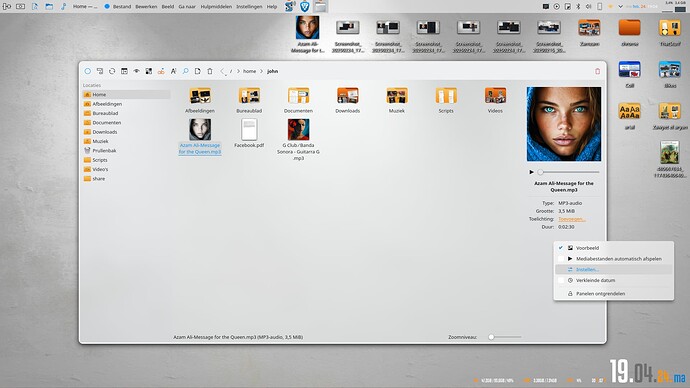The image size is (690, 388).
Task: Click the trash icon in the toolbar
Action: pyautogui.click(x=210, y=71)
